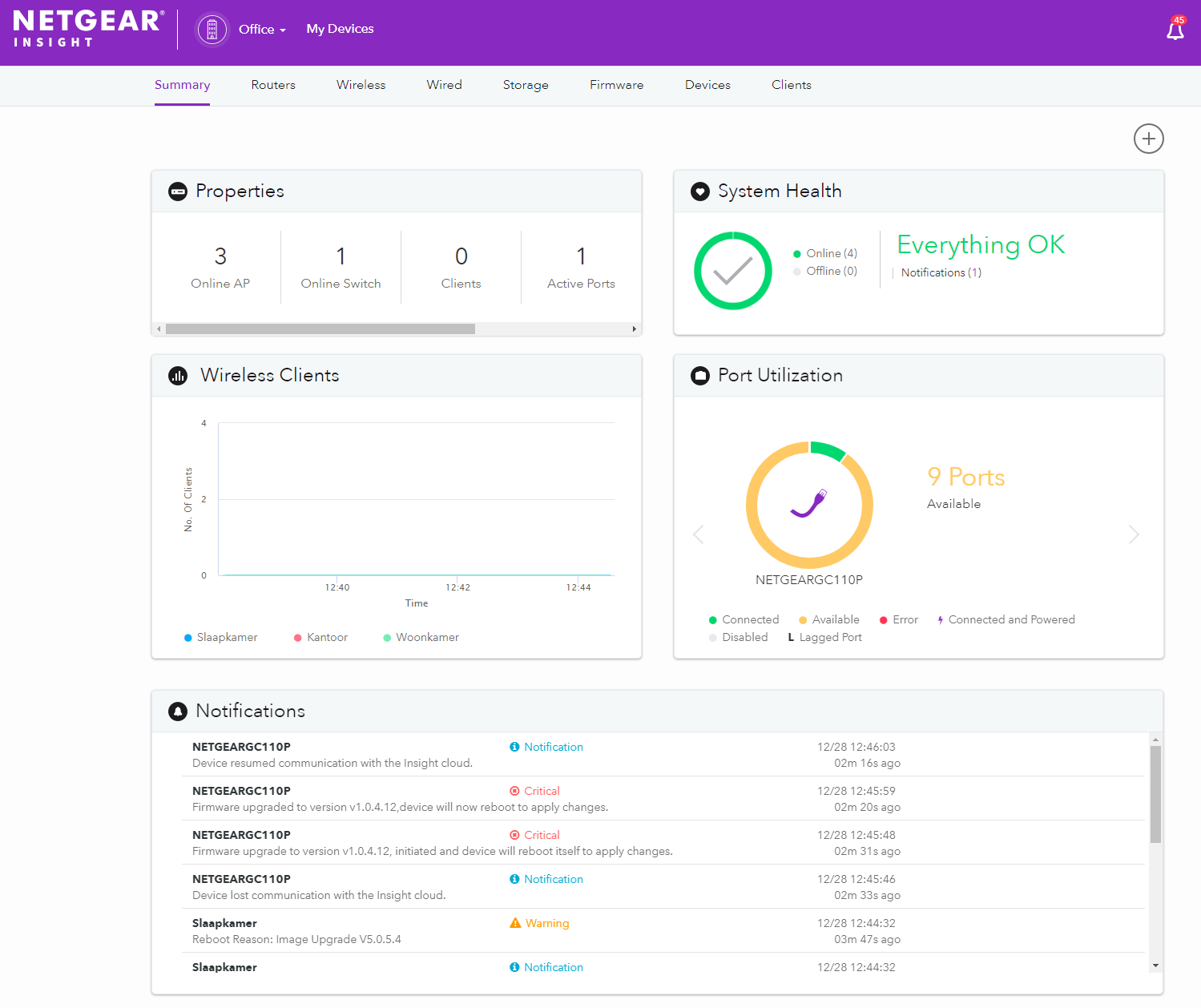Image resolution: width=1201 pixels, height=1008 pixels.
Task: Go to the Storage tab
Action: (x=526, y=86)
